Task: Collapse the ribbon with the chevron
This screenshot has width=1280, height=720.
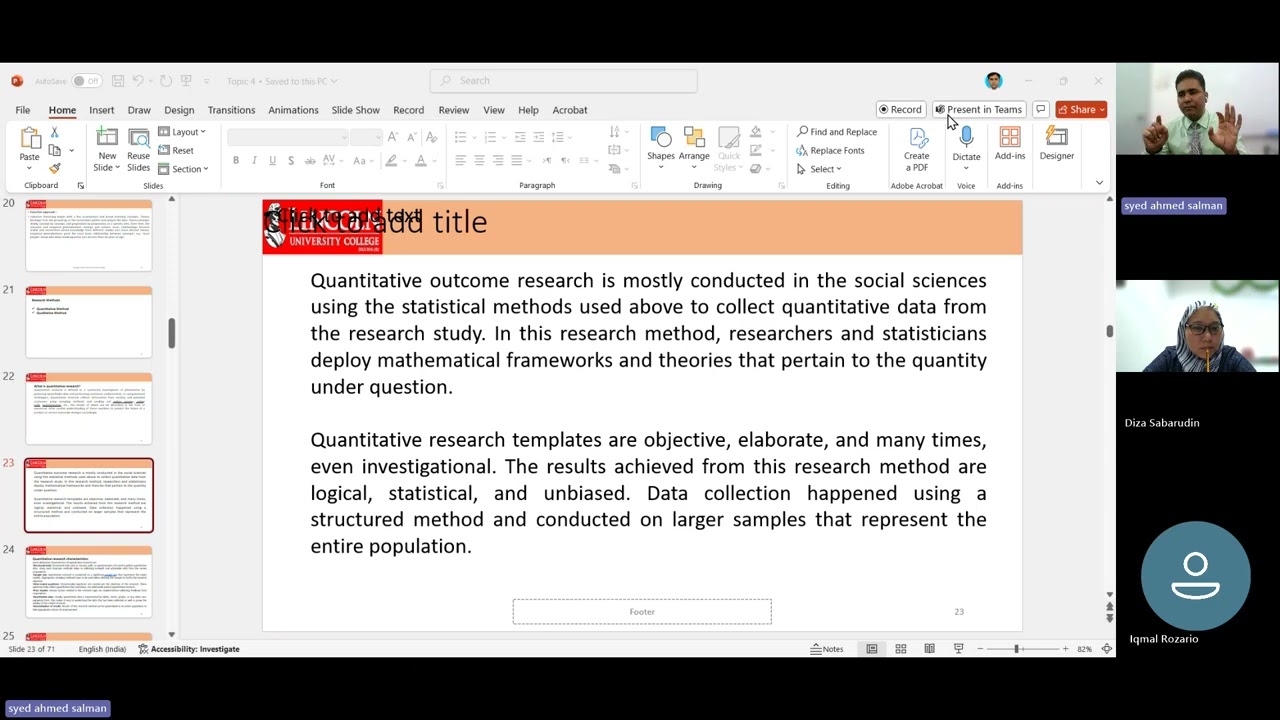Action: pyautogui.click(x=1099, y=183)
